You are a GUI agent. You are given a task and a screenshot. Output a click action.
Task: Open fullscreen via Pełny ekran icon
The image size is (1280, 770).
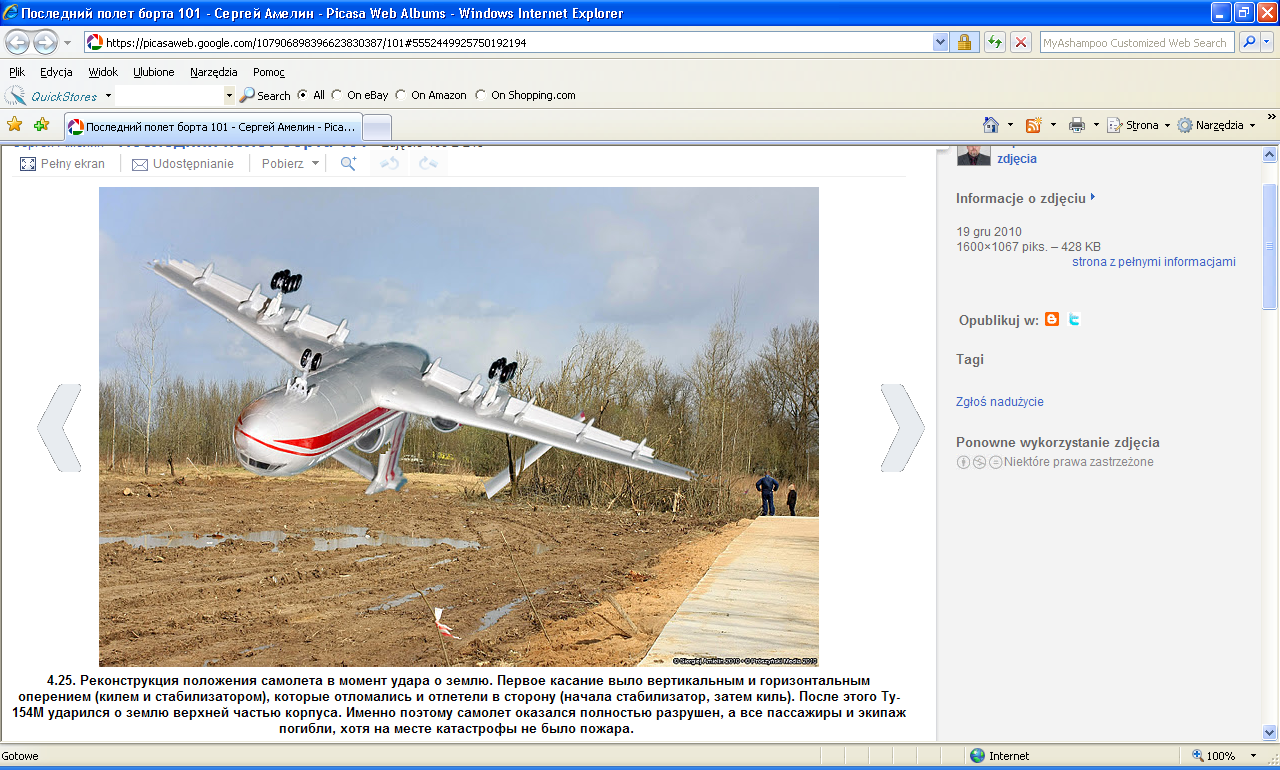(x=28, y=164)
